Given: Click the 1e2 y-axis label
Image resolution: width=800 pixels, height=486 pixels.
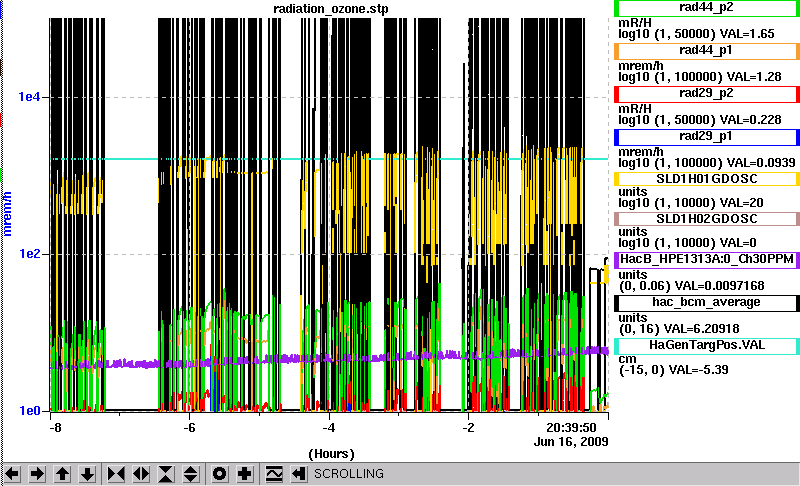Looking at the screenshot, I should pyautogui.click(x=29, y=253).
